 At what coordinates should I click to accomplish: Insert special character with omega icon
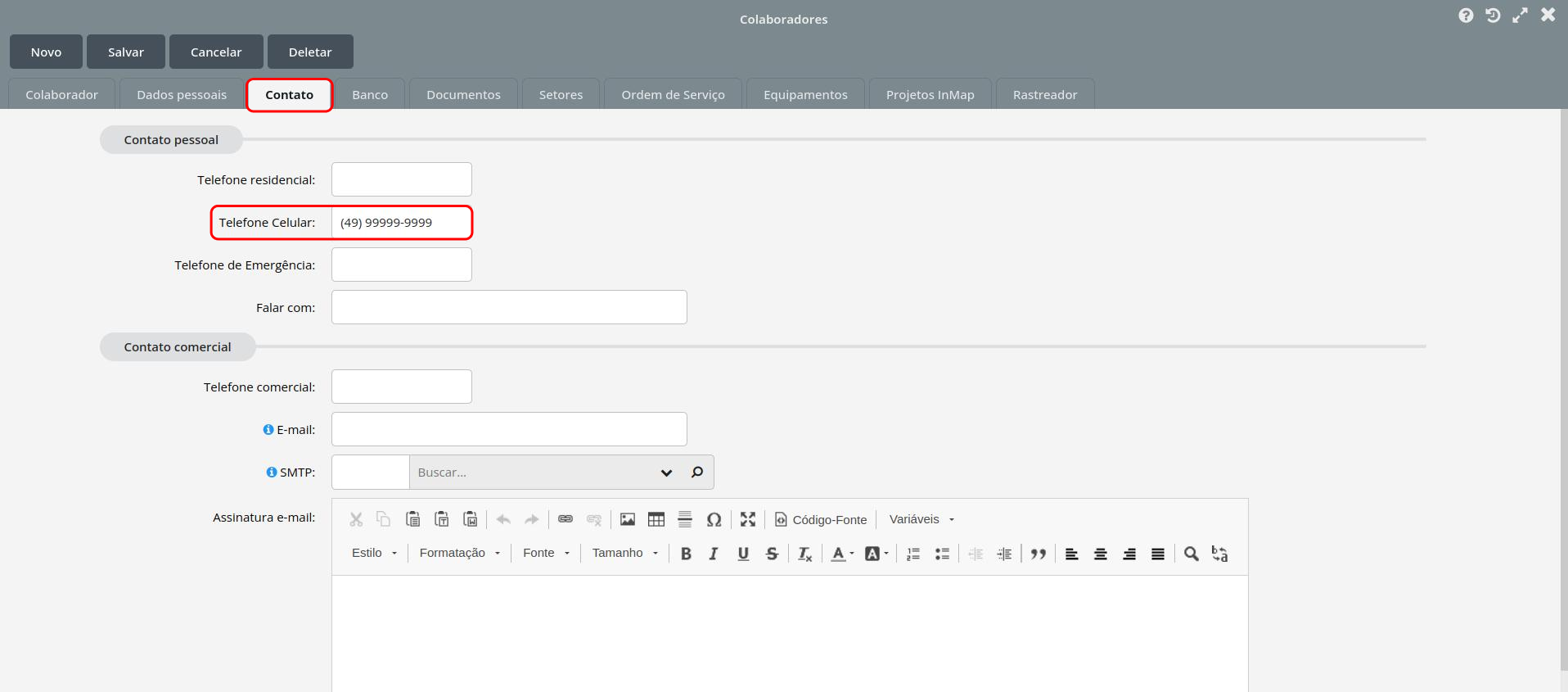pyautogui.click(x=714, y=519)
